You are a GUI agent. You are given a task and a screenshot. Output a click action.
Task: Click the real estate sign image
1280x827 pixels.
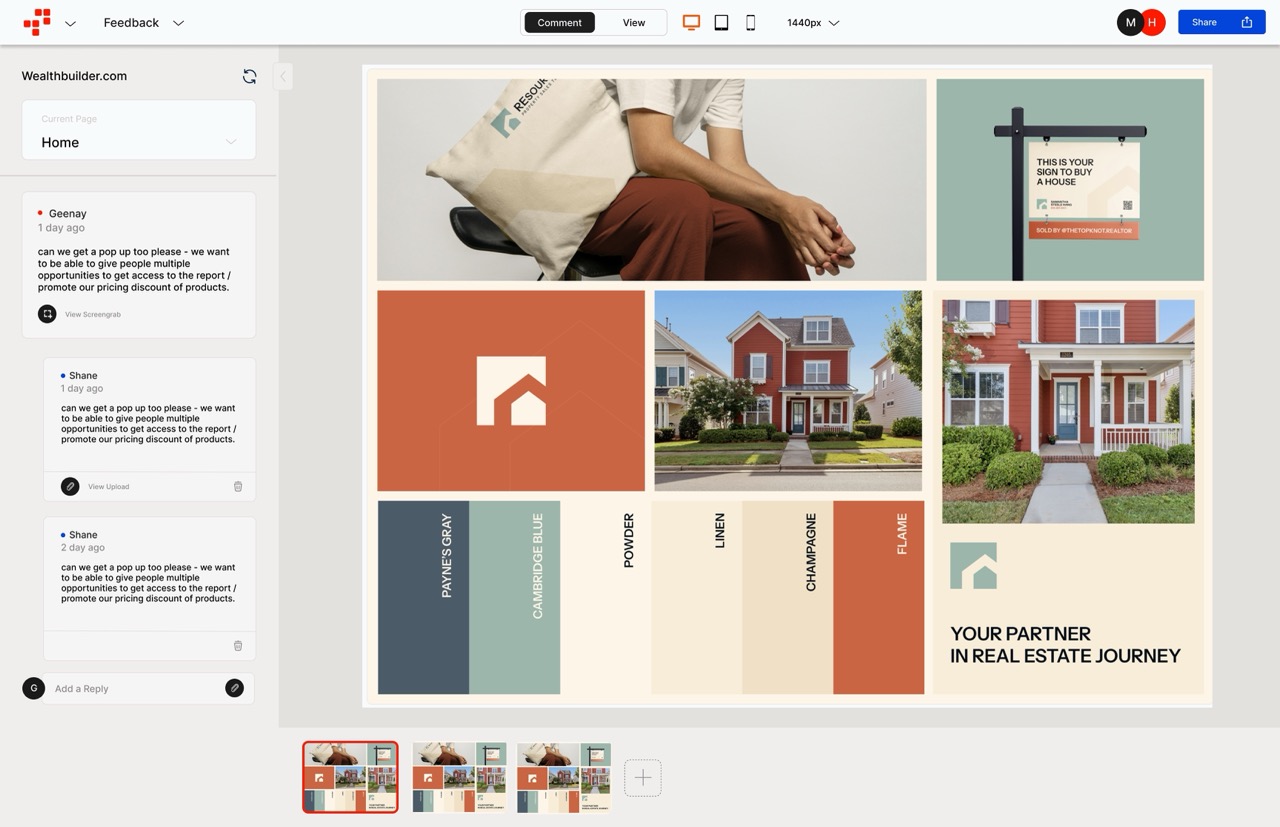1070,180
